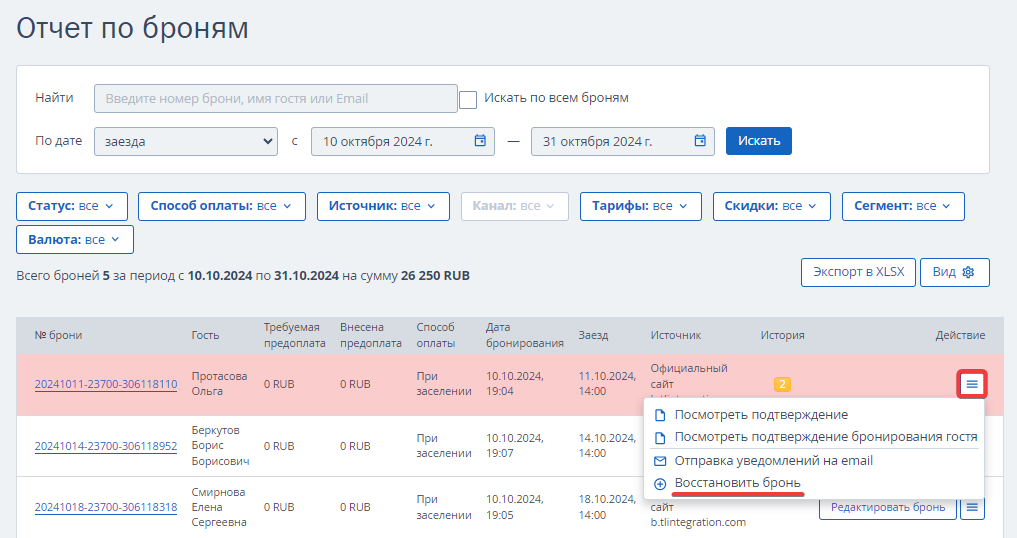The image size is (1017, 538).
Task: Choose Восстановить бронь from menu
Action: 737,483
